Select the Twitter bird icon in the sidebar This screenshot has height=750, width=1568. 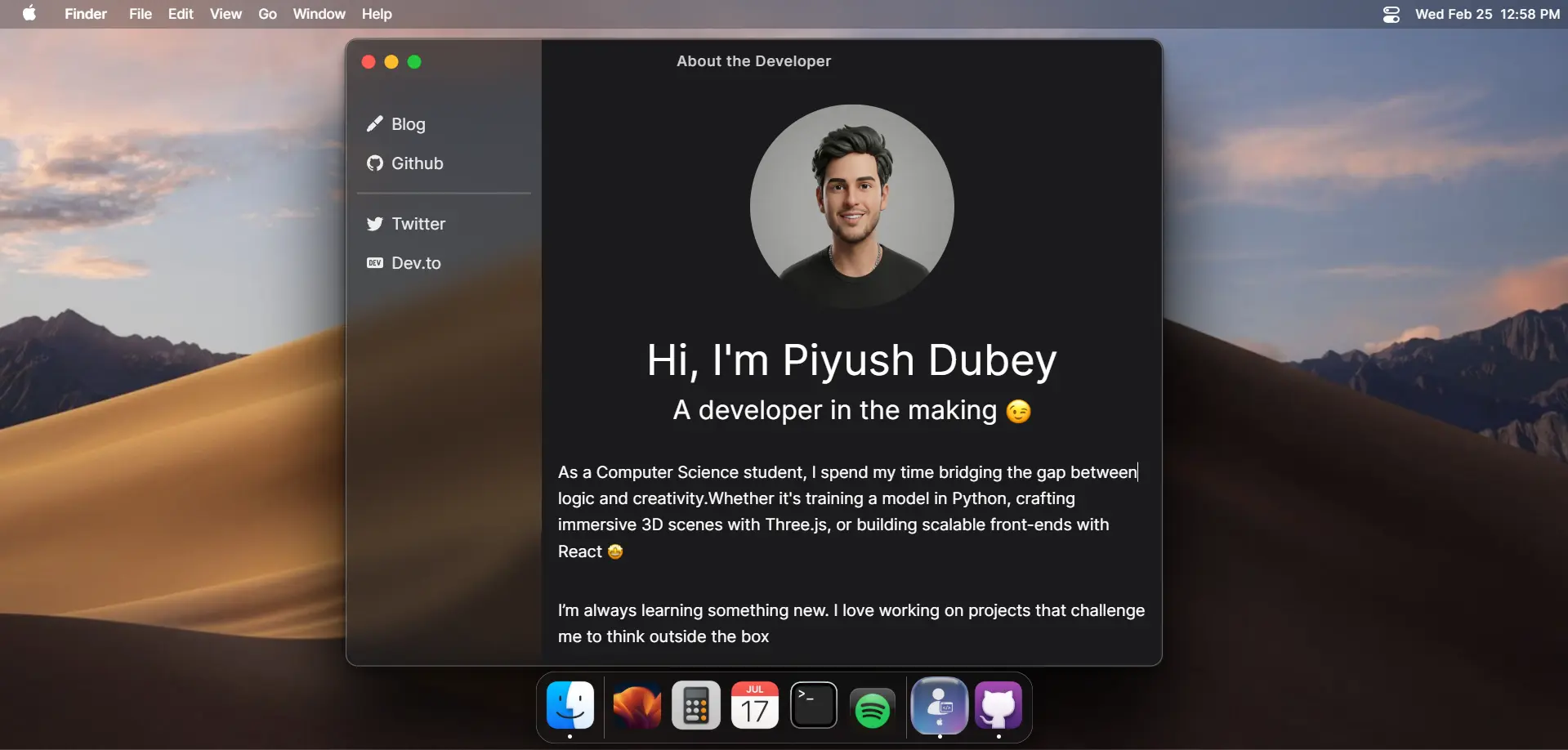tap(375, 224)
